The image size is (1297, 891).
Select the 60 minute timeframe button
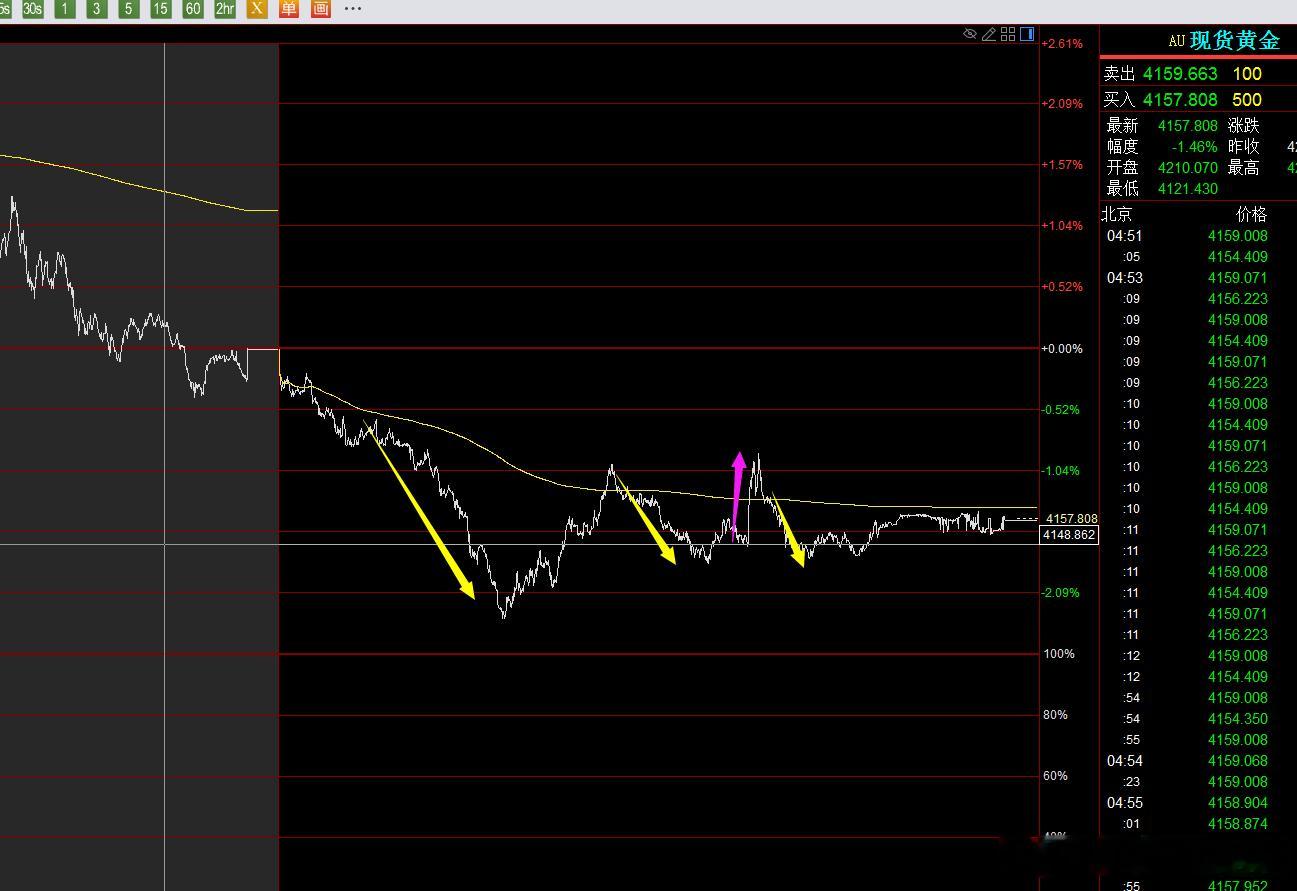click(193, 9)
